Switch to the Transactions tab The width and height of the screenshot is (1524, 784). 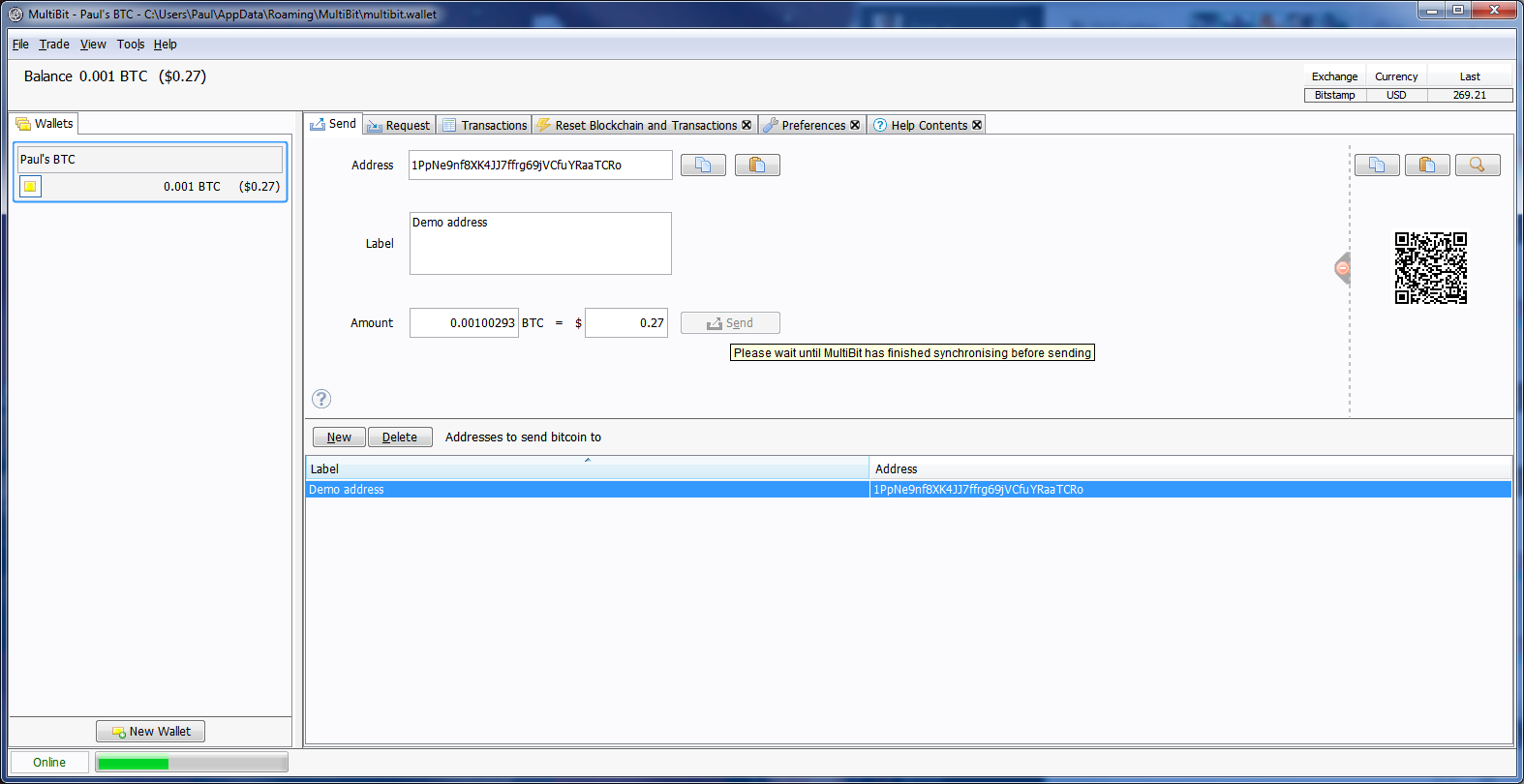(x=484, y=125)
